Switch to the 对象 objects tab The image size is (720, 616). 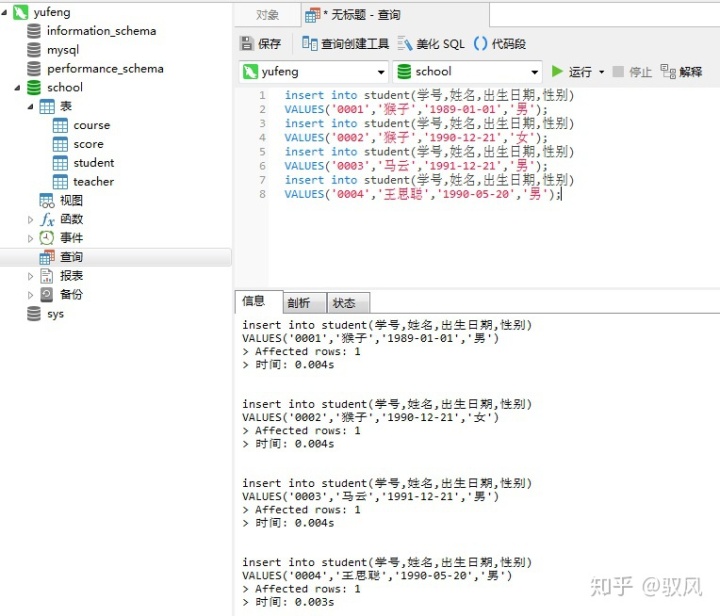tap(267, 15)
